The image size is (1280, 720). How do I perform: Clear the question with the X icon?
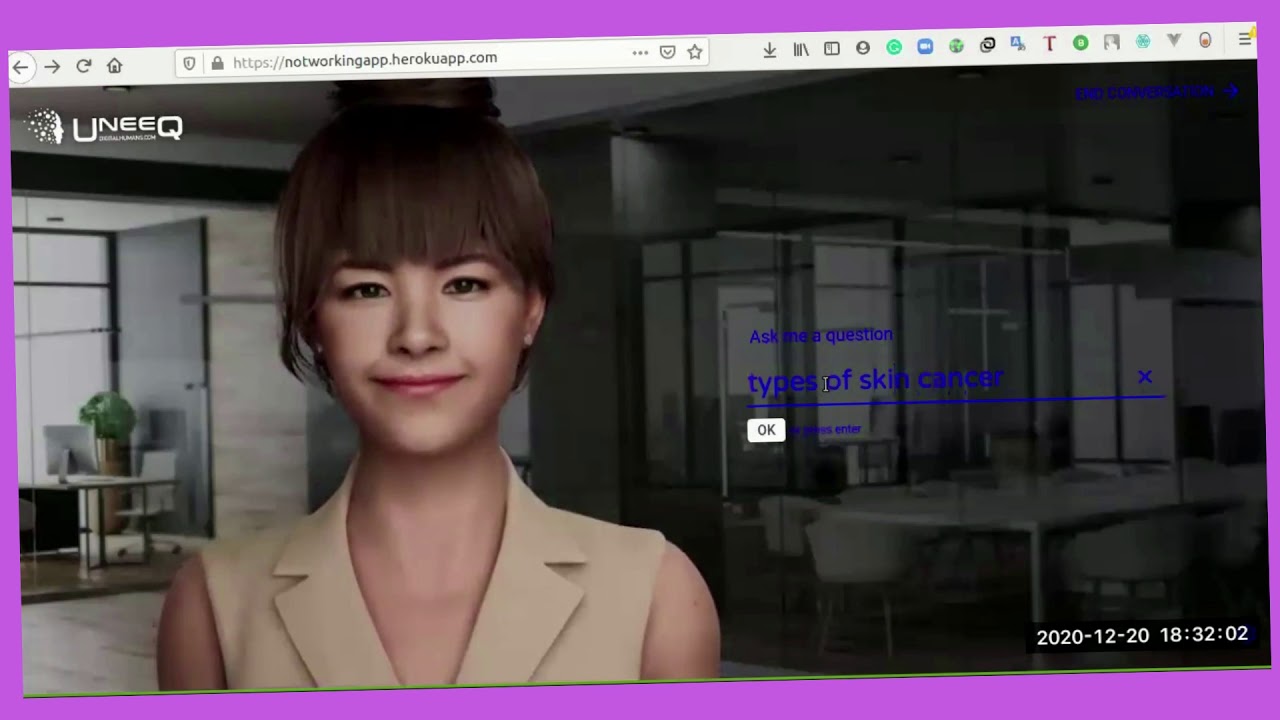tap(1145, 377)
